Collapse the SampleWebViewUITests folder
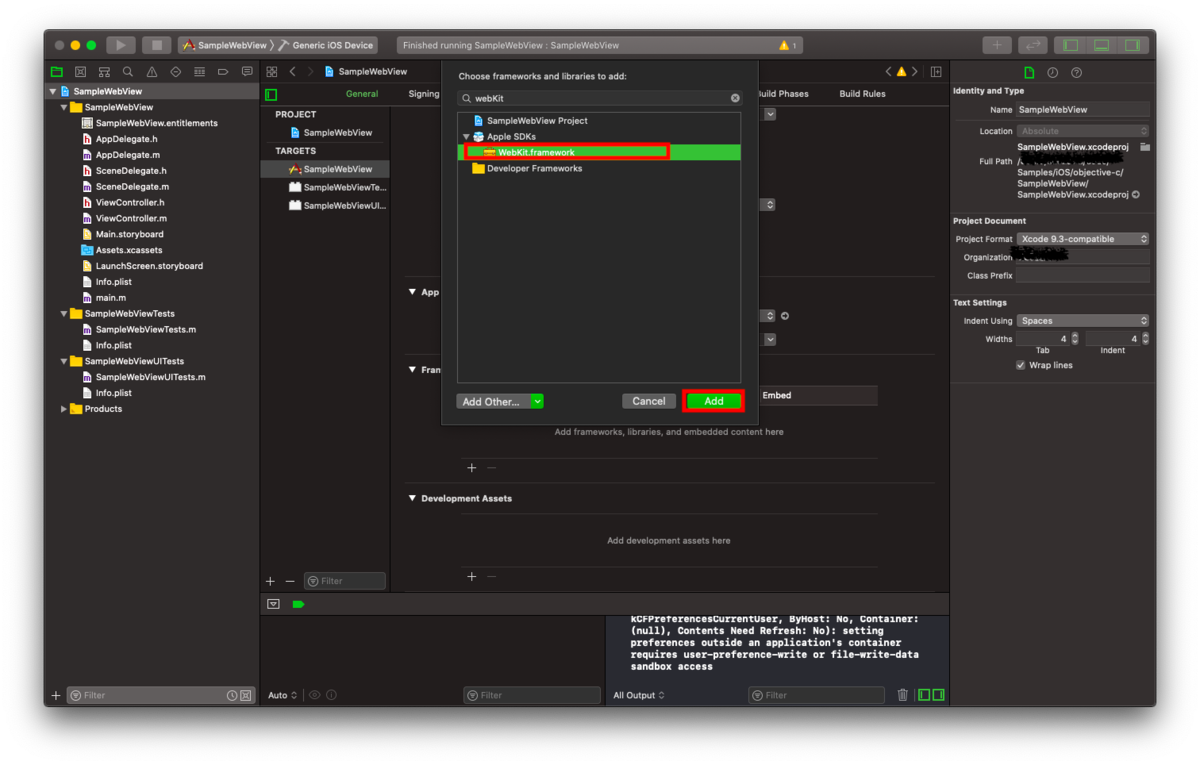Image resolution: width=1200 pixels, height=765 pixels. (x=64, y=361)
